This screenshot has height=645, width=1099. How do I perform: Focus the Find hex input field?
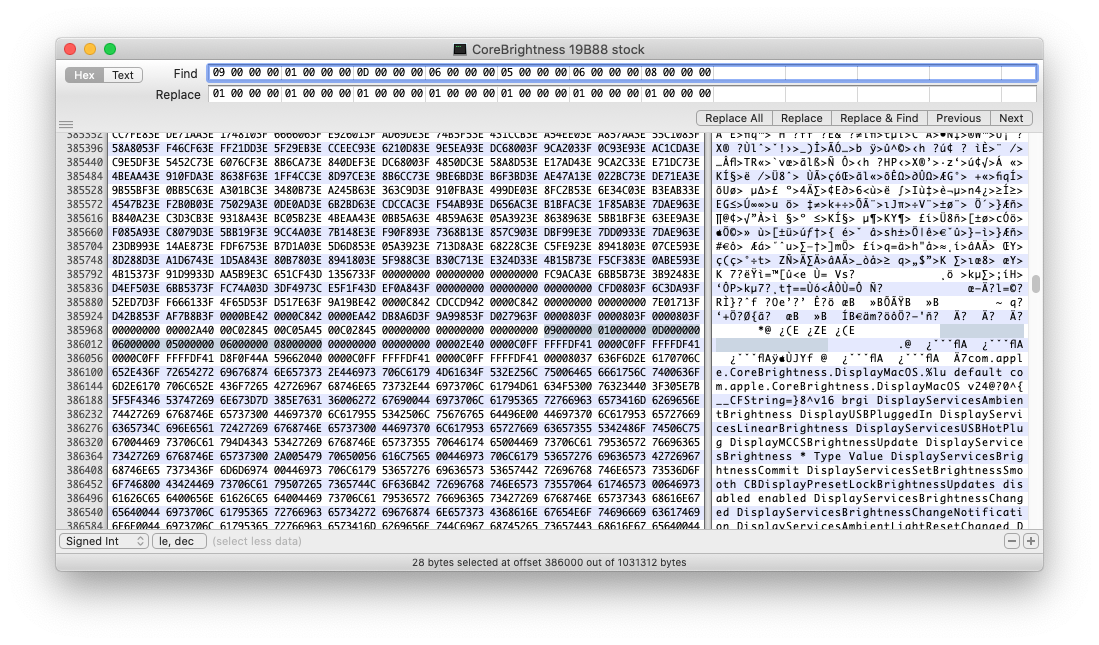(622, 73)
